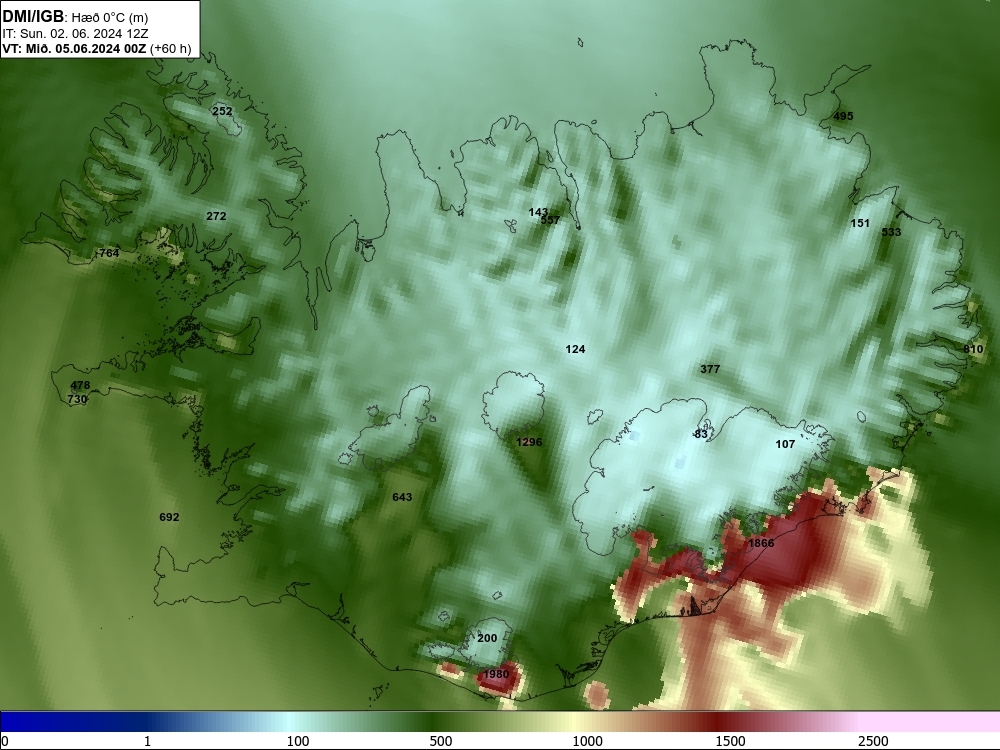Click the map value 1980

point(496,674)
